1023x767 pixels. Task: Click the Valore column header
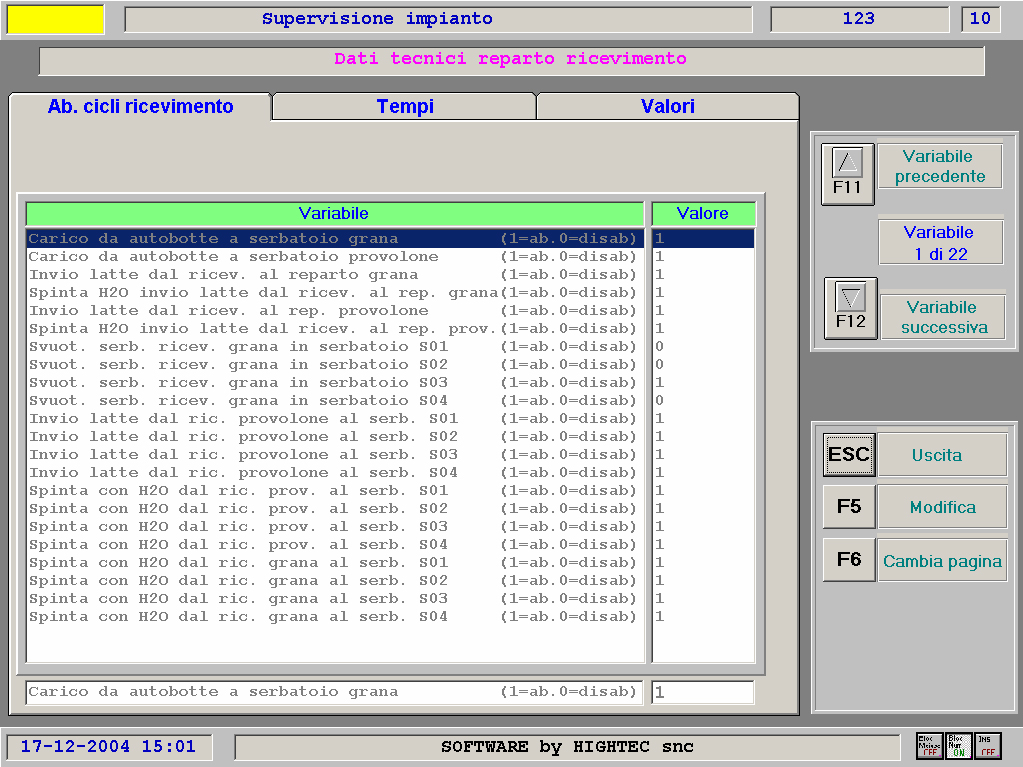703,213
